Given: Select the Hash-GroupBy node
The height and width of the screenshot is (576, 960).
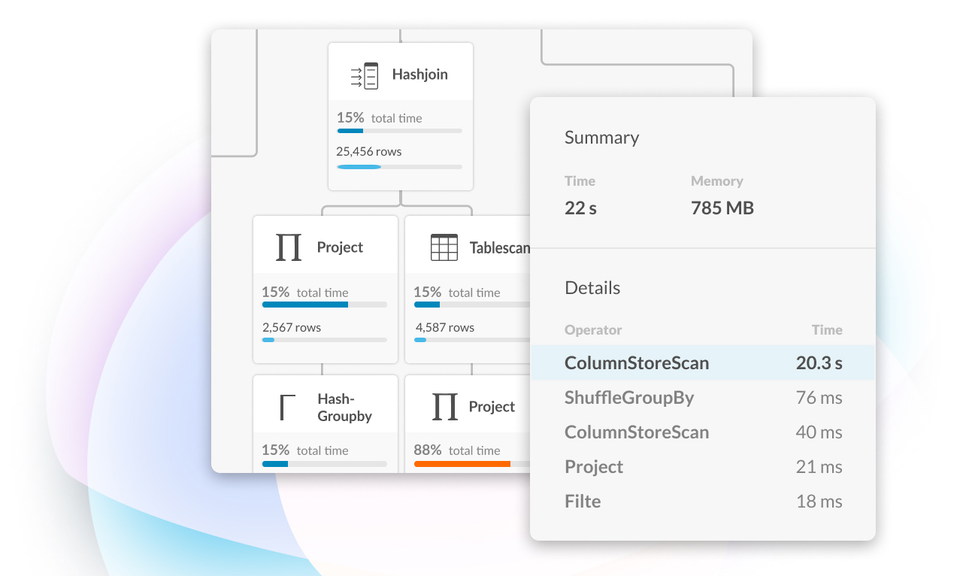Looking at the screenshot, I should (x=325, y=420).
